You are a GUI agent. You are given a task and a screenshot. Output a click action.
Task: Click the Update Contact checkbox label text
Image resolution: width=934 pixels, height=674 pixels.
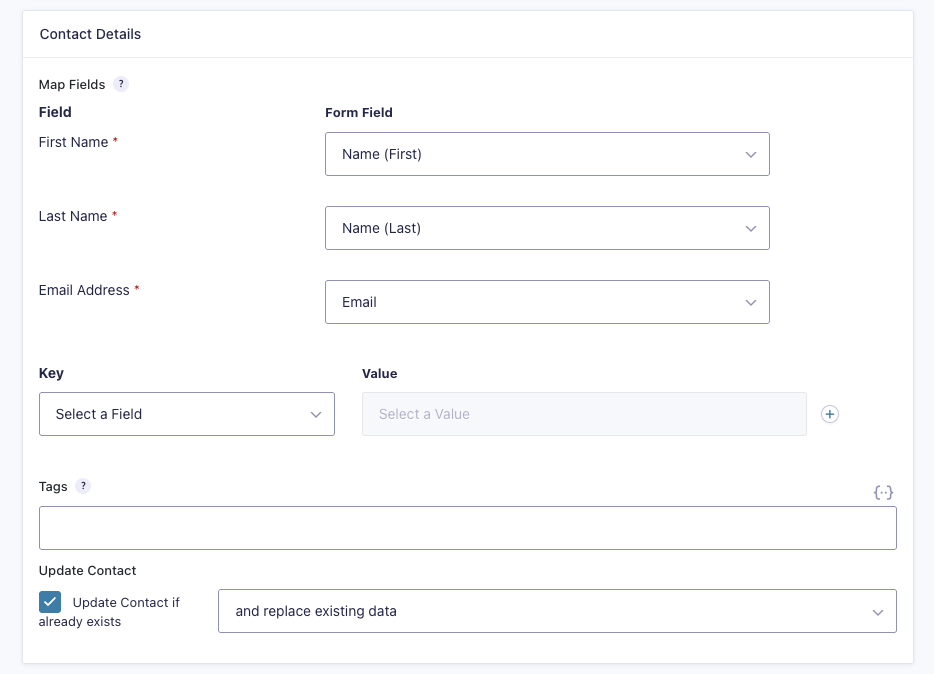point(109,611)
